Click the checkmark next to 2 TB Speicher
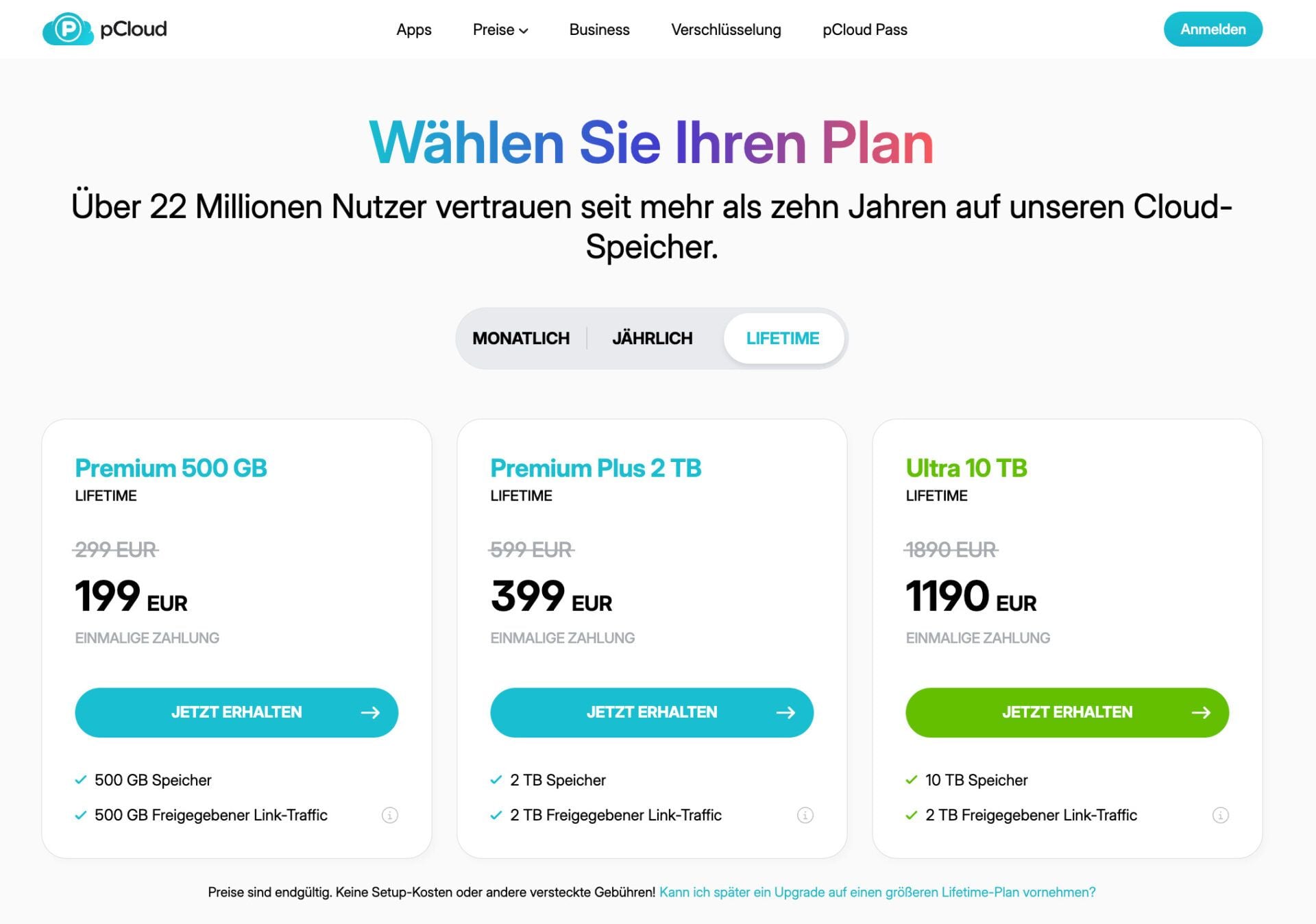 [x=496, y=779]
